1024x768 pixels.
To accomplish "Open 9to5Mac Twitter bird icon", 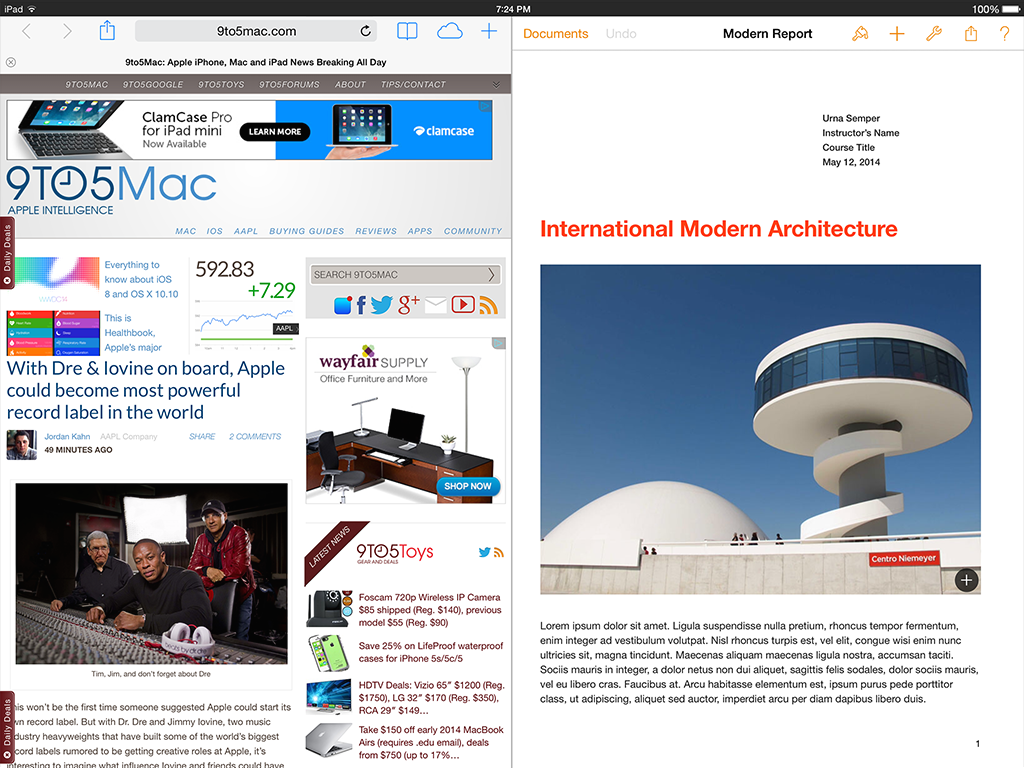I will point(381,305).
